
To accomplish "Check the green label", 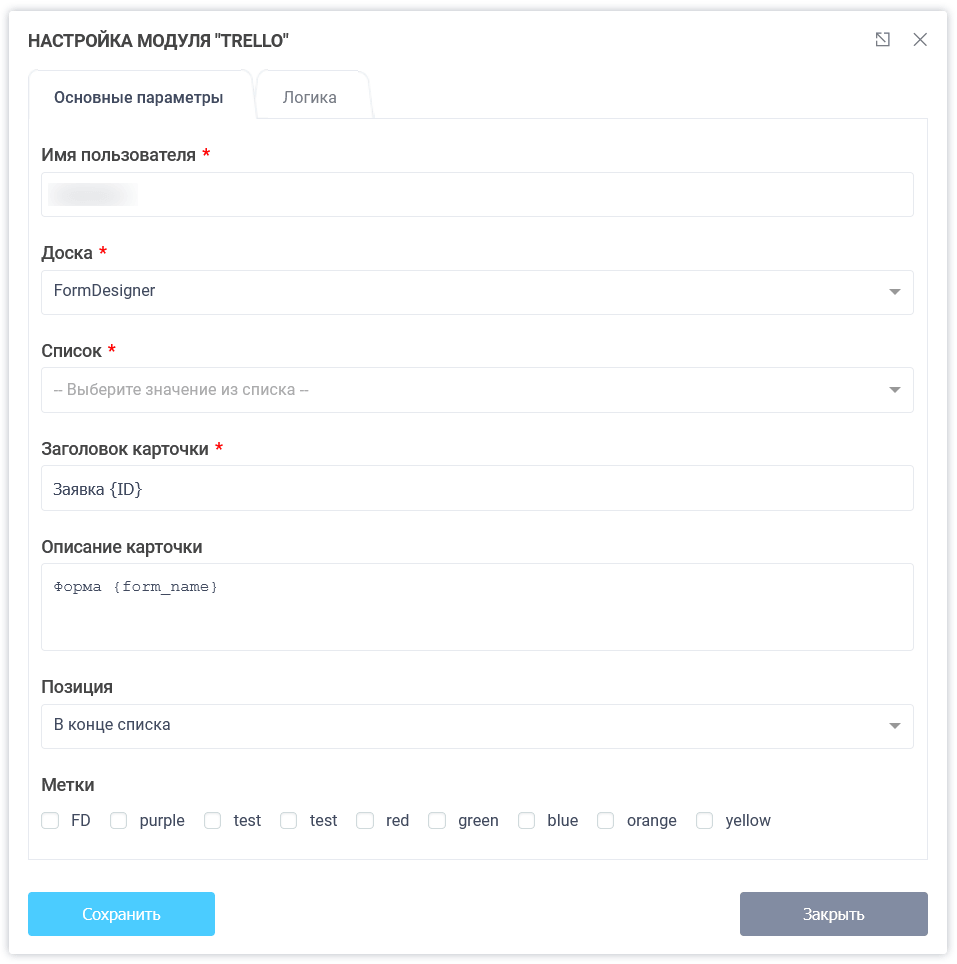I will (x=437, y=820).
